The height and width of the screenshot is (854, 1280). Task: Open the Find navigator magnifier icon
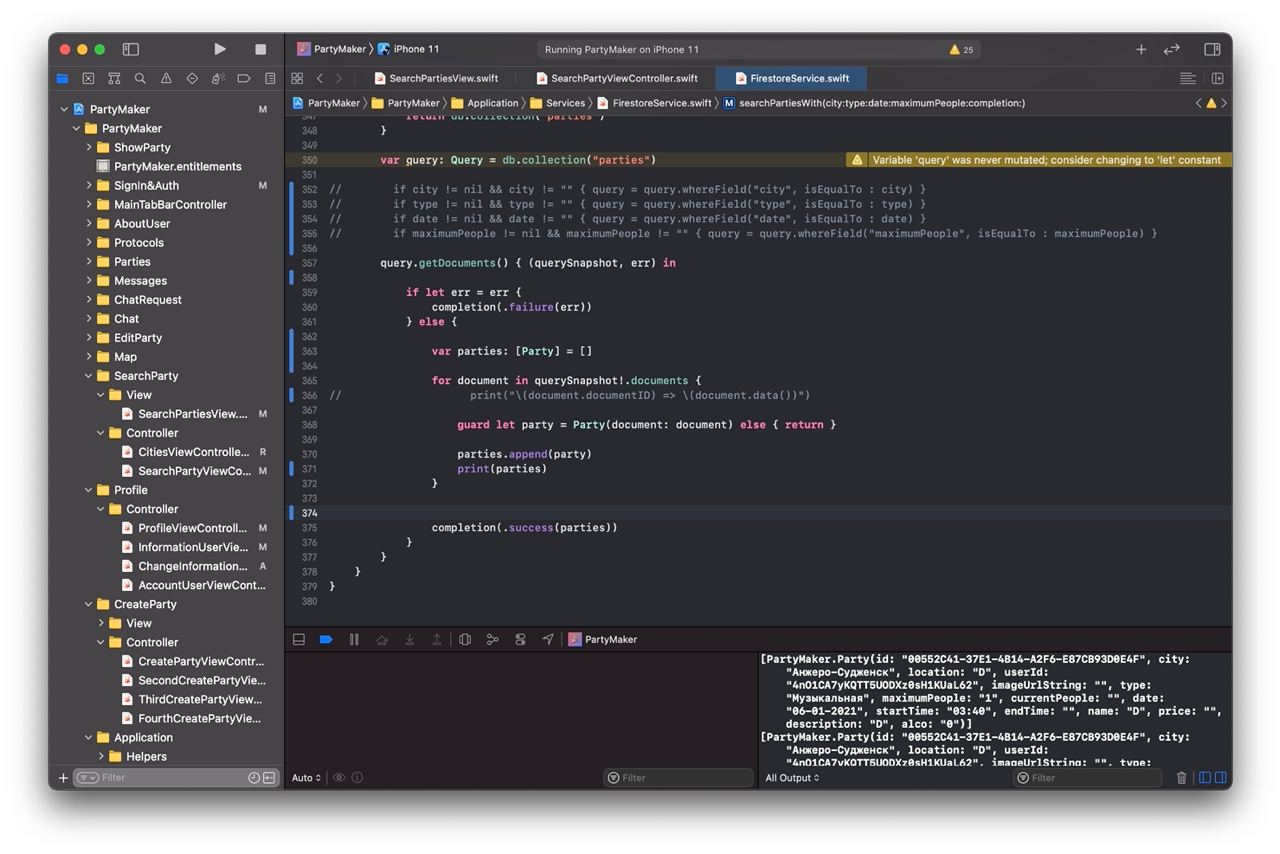pos(140,78)
